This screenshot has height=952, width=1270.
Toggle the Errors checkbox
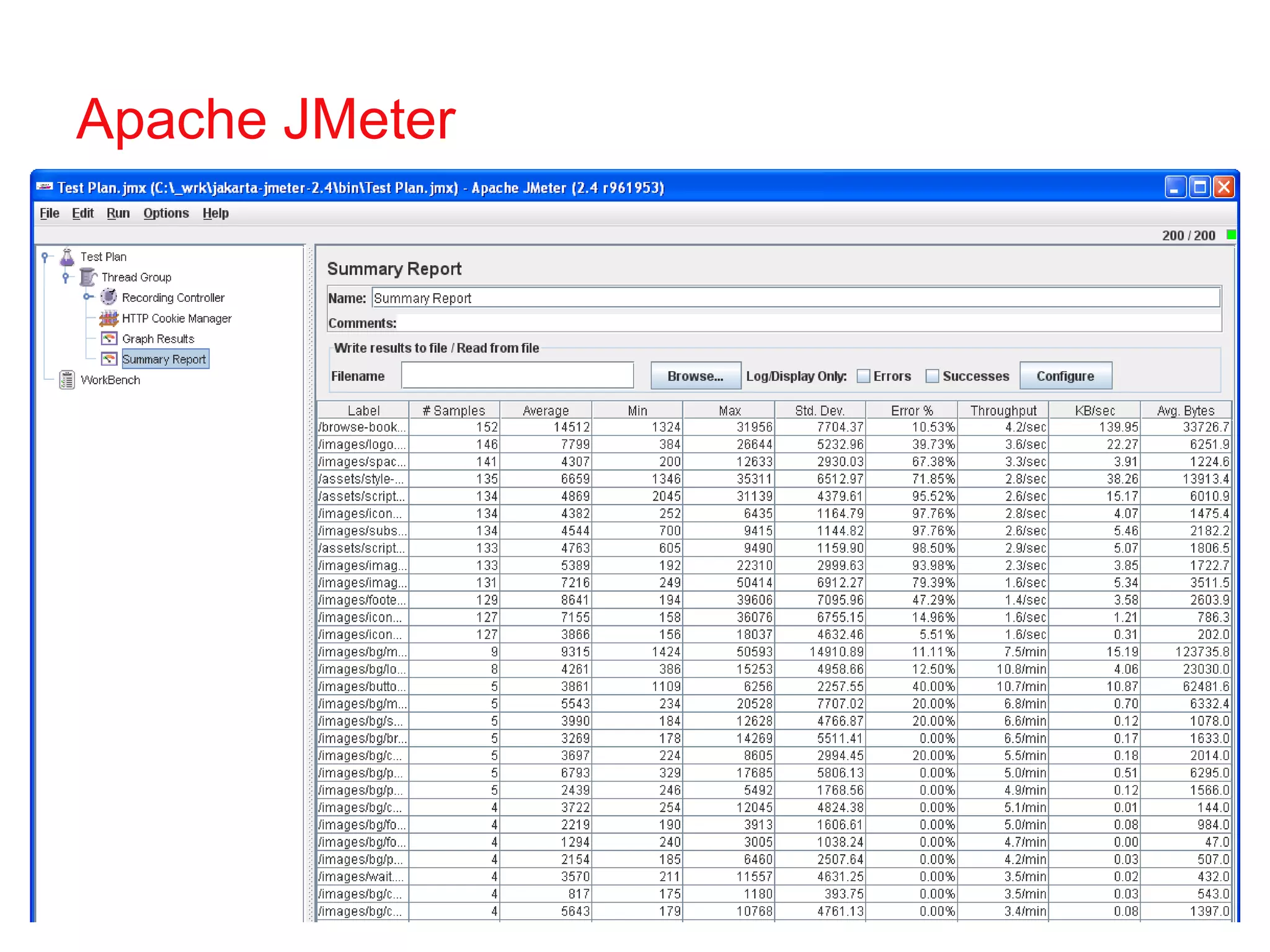tap(863, 376)
